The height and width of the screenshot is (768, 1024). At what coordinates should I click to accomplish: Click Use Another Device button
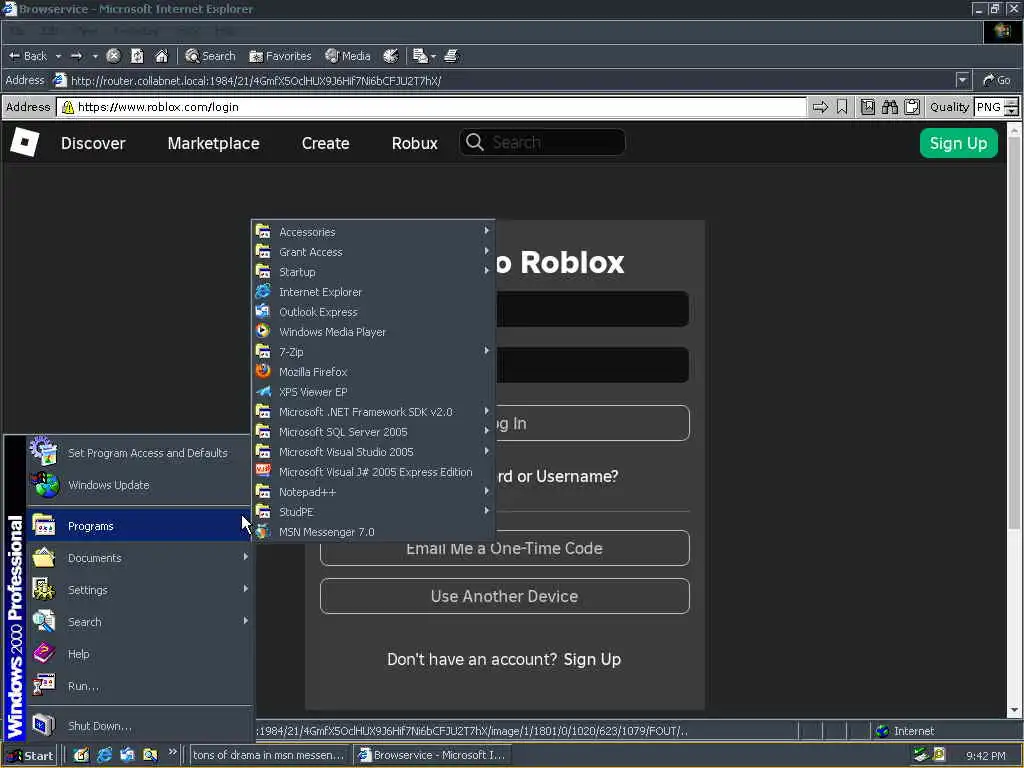504,596
